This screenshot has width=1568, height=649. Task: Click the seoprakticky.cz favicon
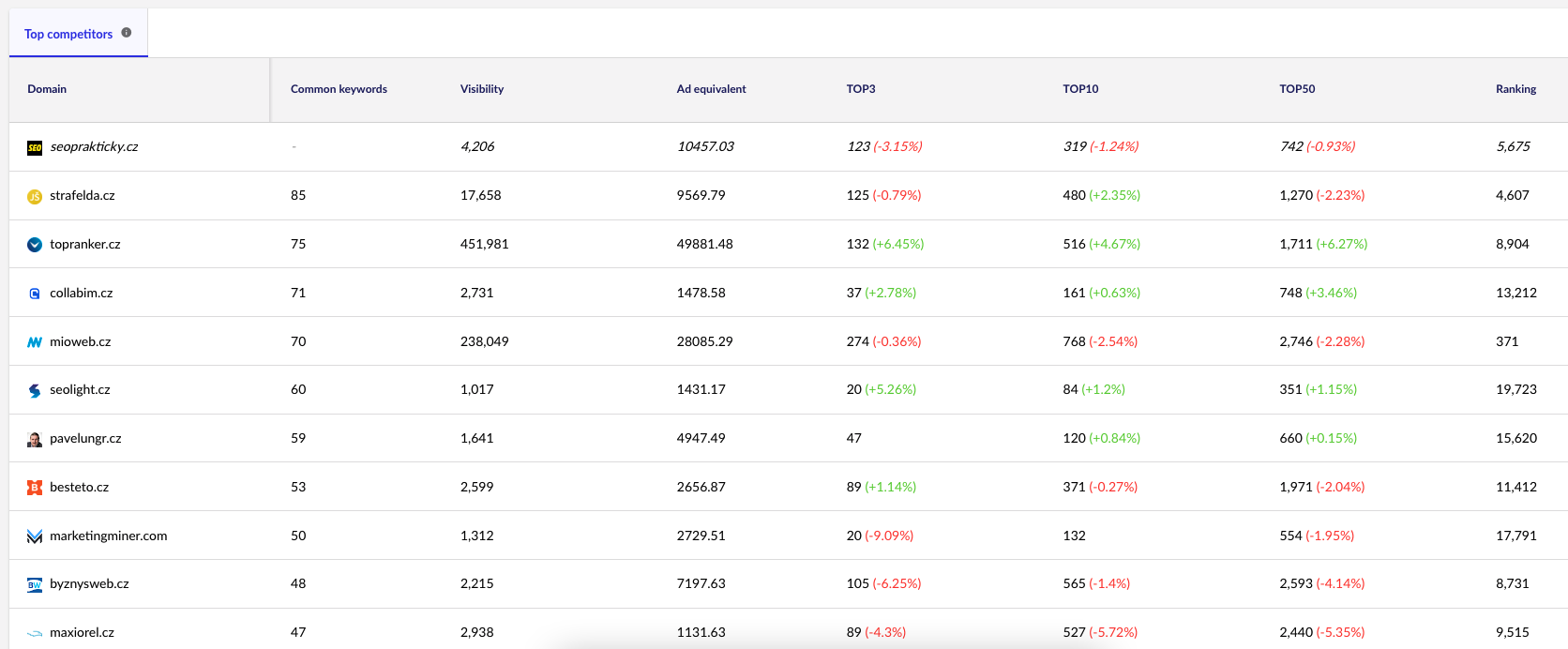[x=35, y=147]
